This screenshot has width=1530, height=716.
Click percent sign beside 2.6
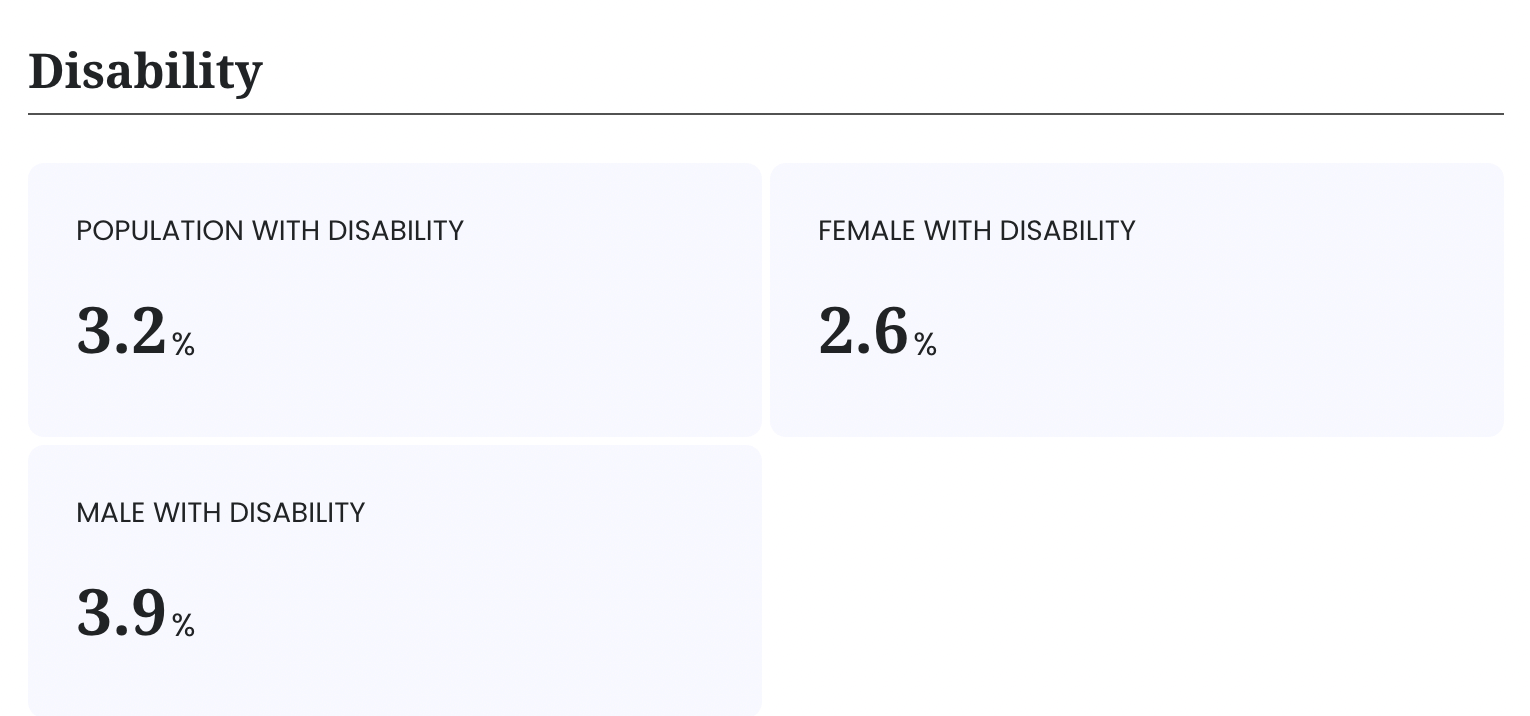point(925,345)
